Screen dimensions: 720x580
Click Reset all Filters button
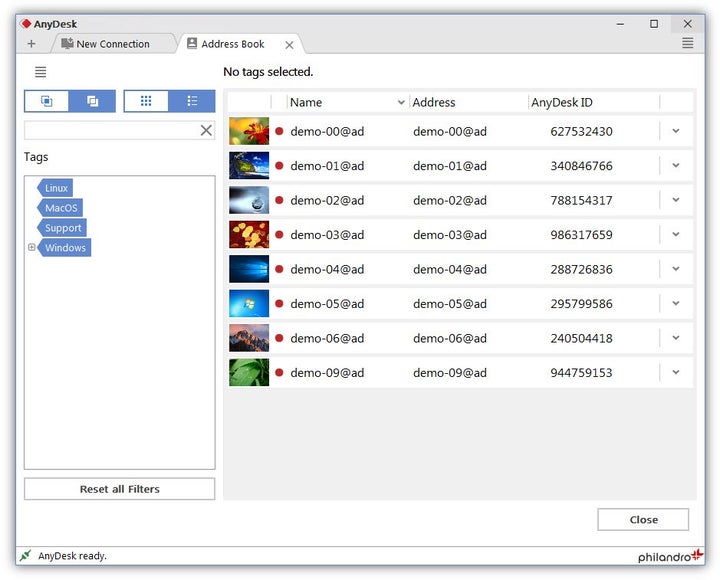(x=119, y=489)
